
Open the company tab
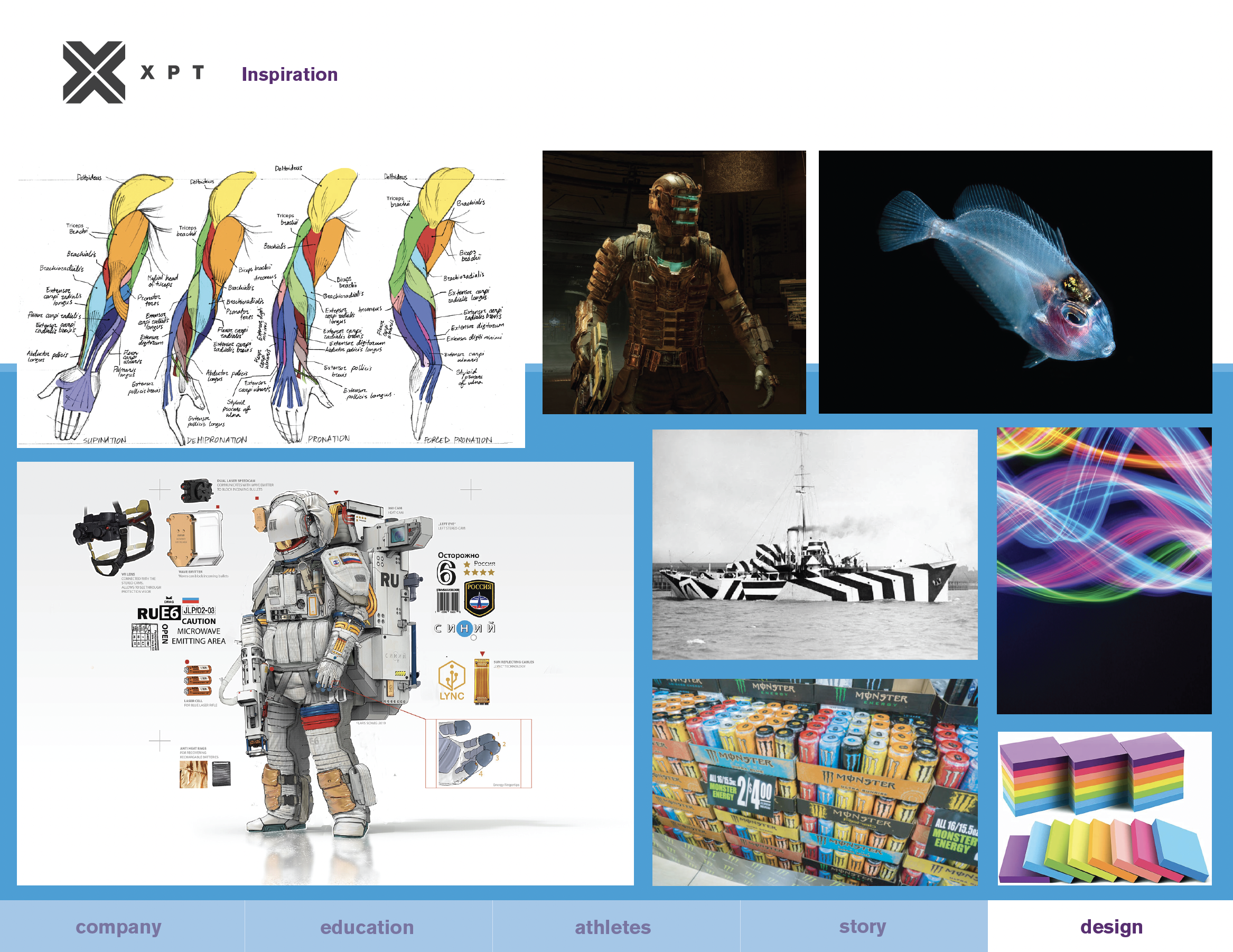click(118, 927)
